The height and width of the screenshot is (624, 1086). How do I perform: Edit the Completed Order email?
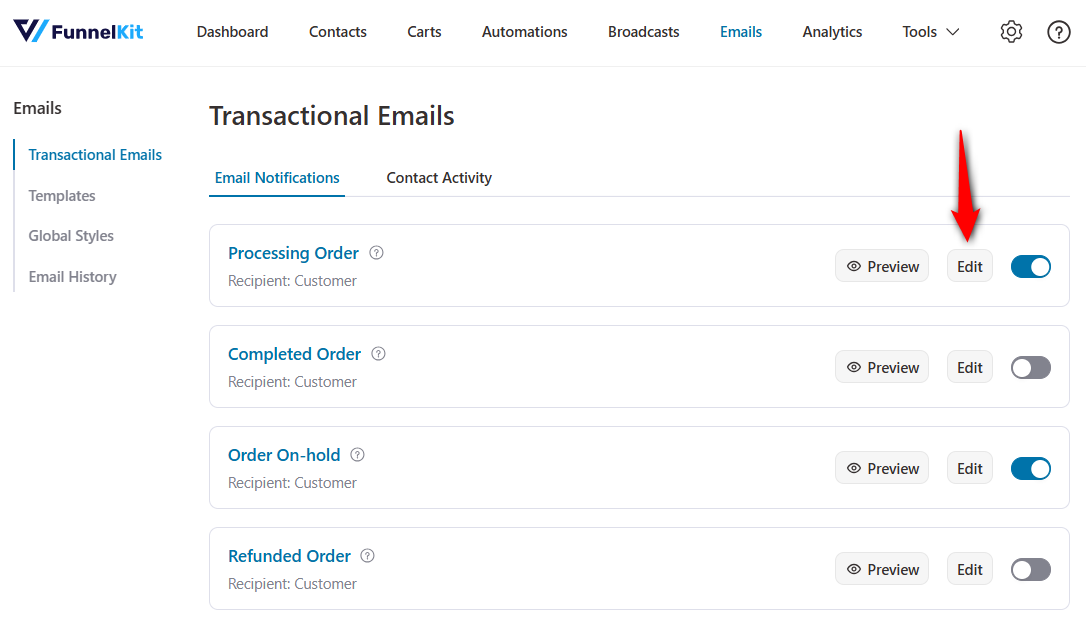[x=969, y=367]
